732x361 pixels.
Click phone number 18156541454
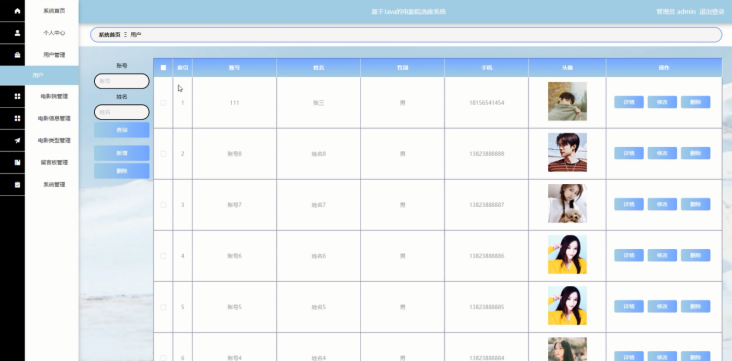click(x=486, y=103)
